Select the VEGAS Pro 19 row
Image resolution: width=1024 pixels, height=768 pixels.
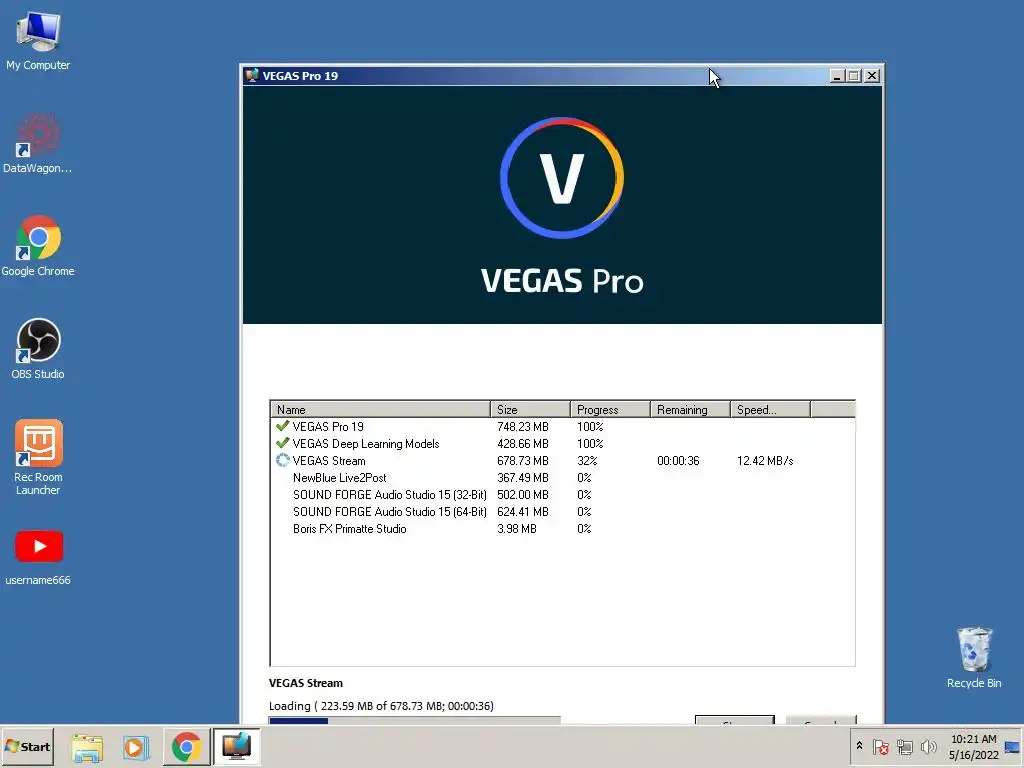coord(562,426)
